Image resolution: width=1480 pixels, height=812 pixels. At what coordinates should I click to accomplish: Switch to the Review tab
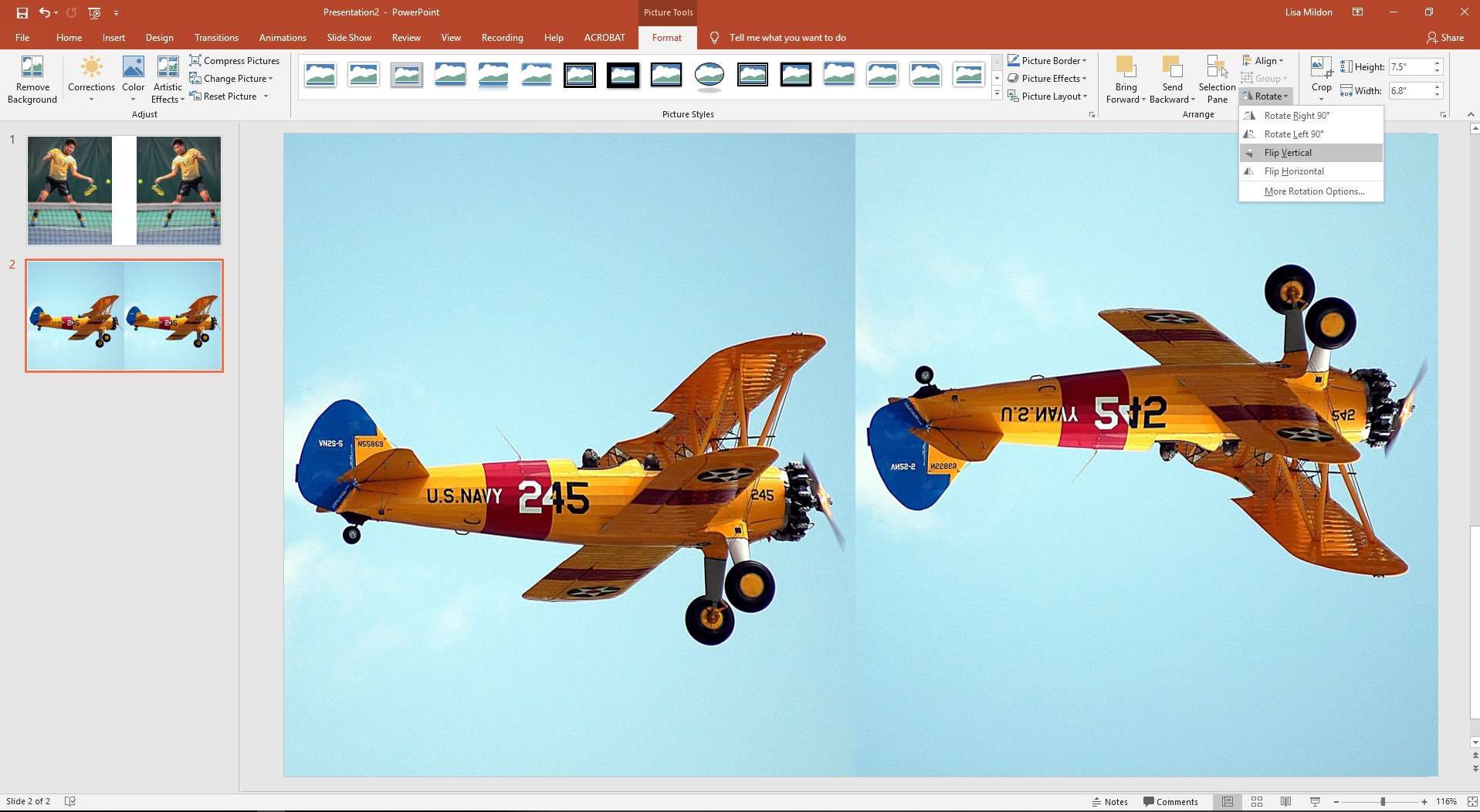pyautogui.click(x=406, y=37)
